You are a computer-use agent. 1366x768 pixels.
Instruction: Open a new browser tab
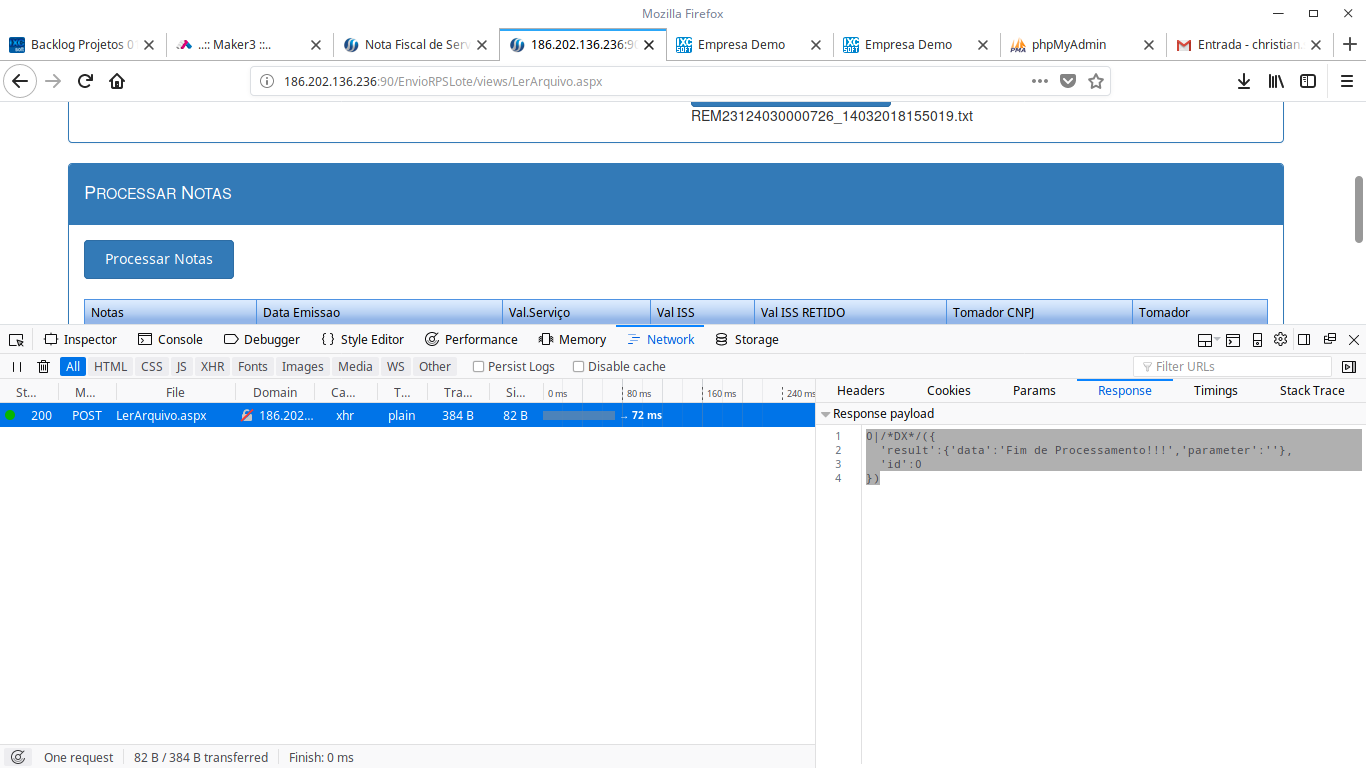(x=1350, y=44)
